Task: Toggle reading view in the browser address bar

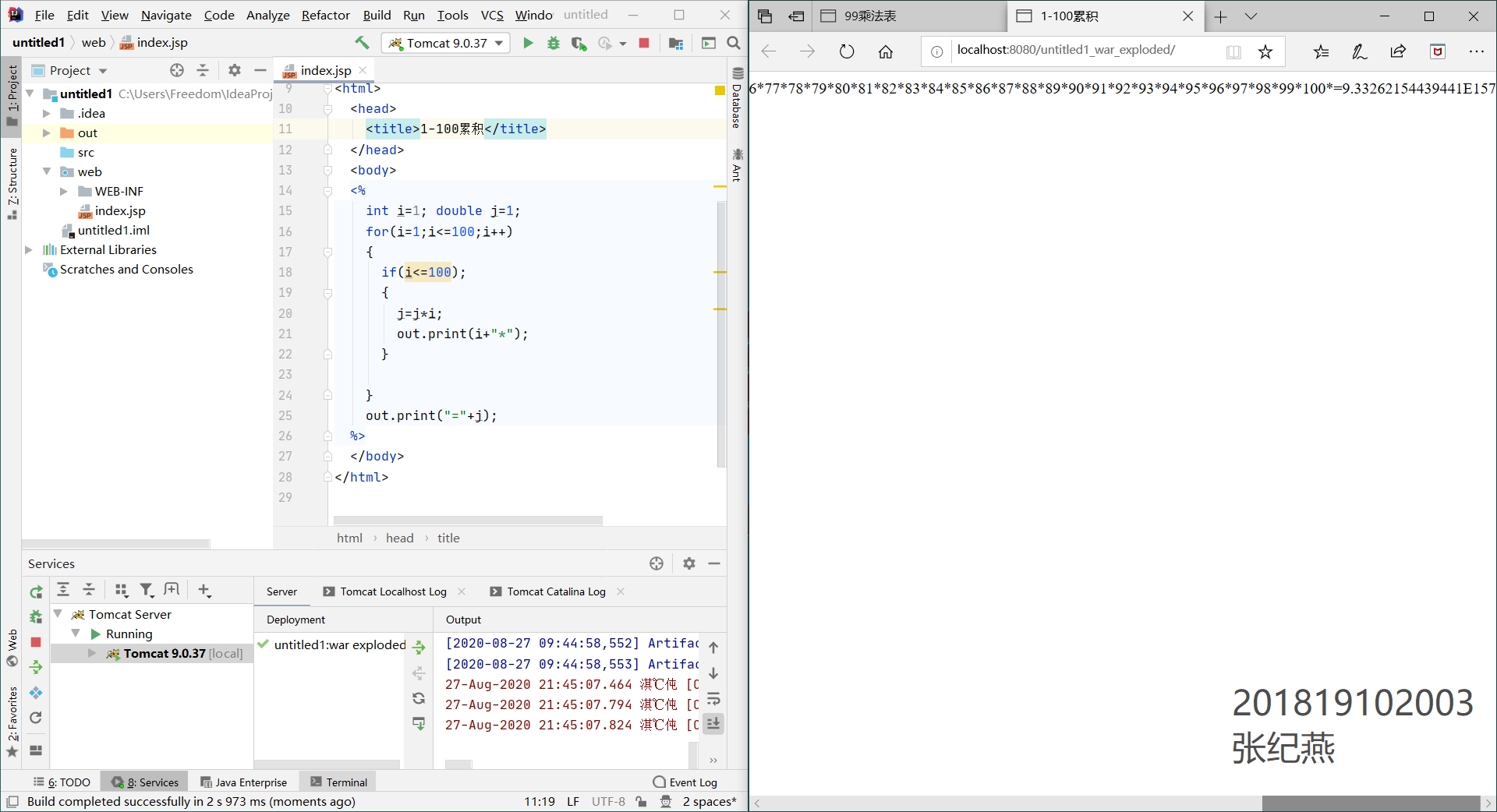Action: (1233, 51)
